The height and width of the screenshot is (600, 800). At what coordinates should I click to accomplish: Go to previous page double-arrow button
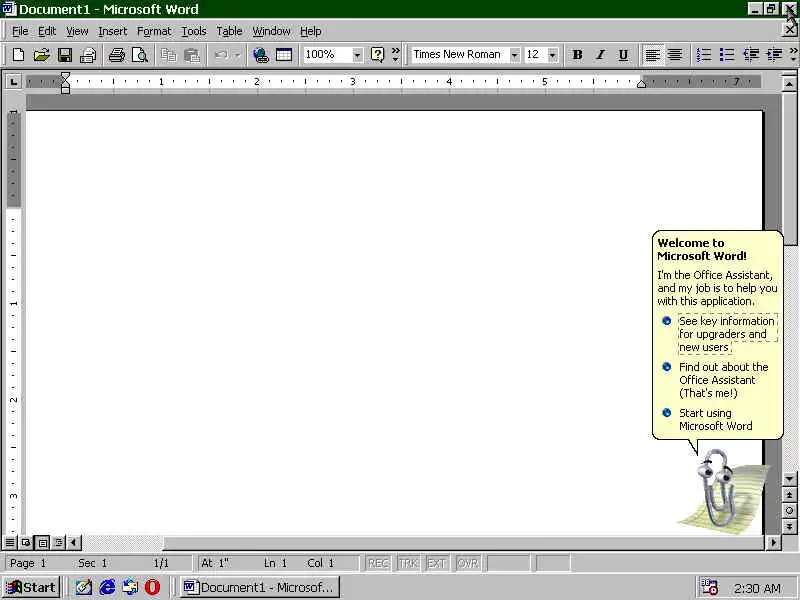coord(789,495)
